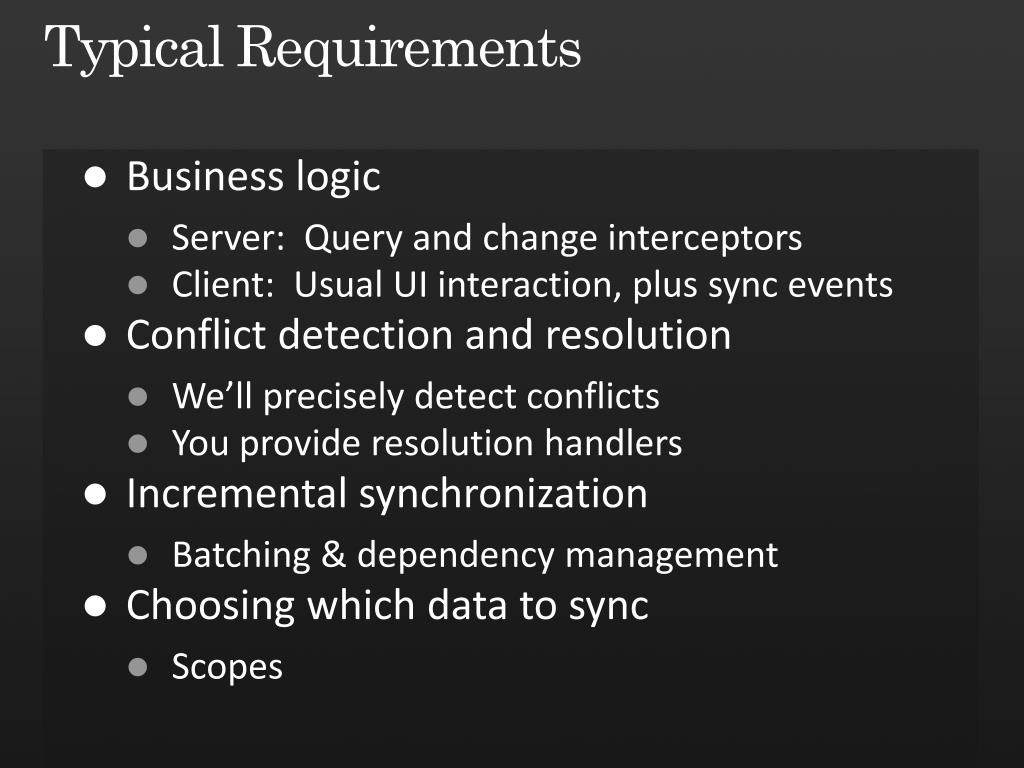Click the gray bullet beside We'll precisely detect
The height and width of the screenshot is (768, 1024).
(138, 396)
